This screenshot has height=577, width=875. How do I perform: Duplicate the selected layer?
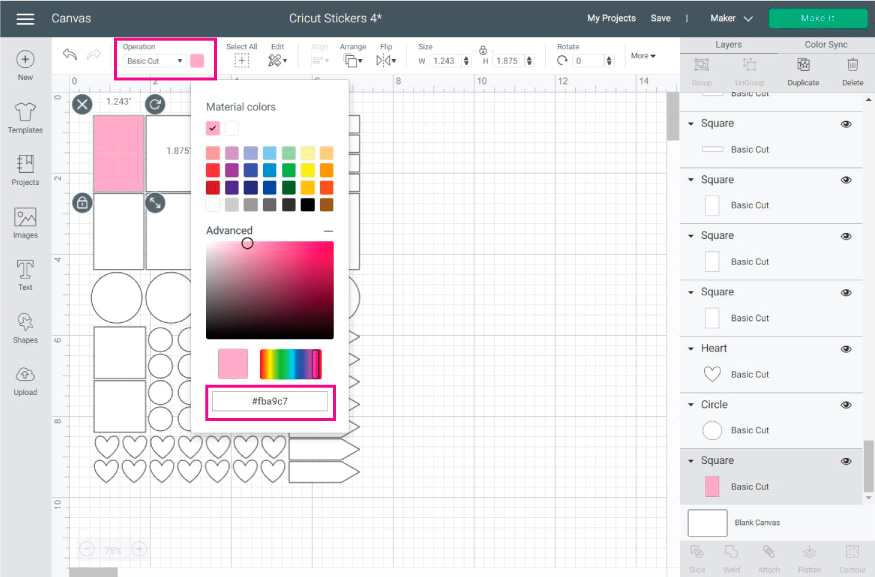803,71
